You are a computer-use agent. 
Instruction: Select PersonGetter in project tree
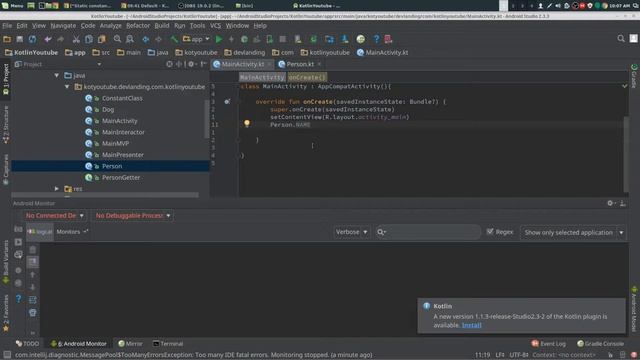[x=121, y=178]
